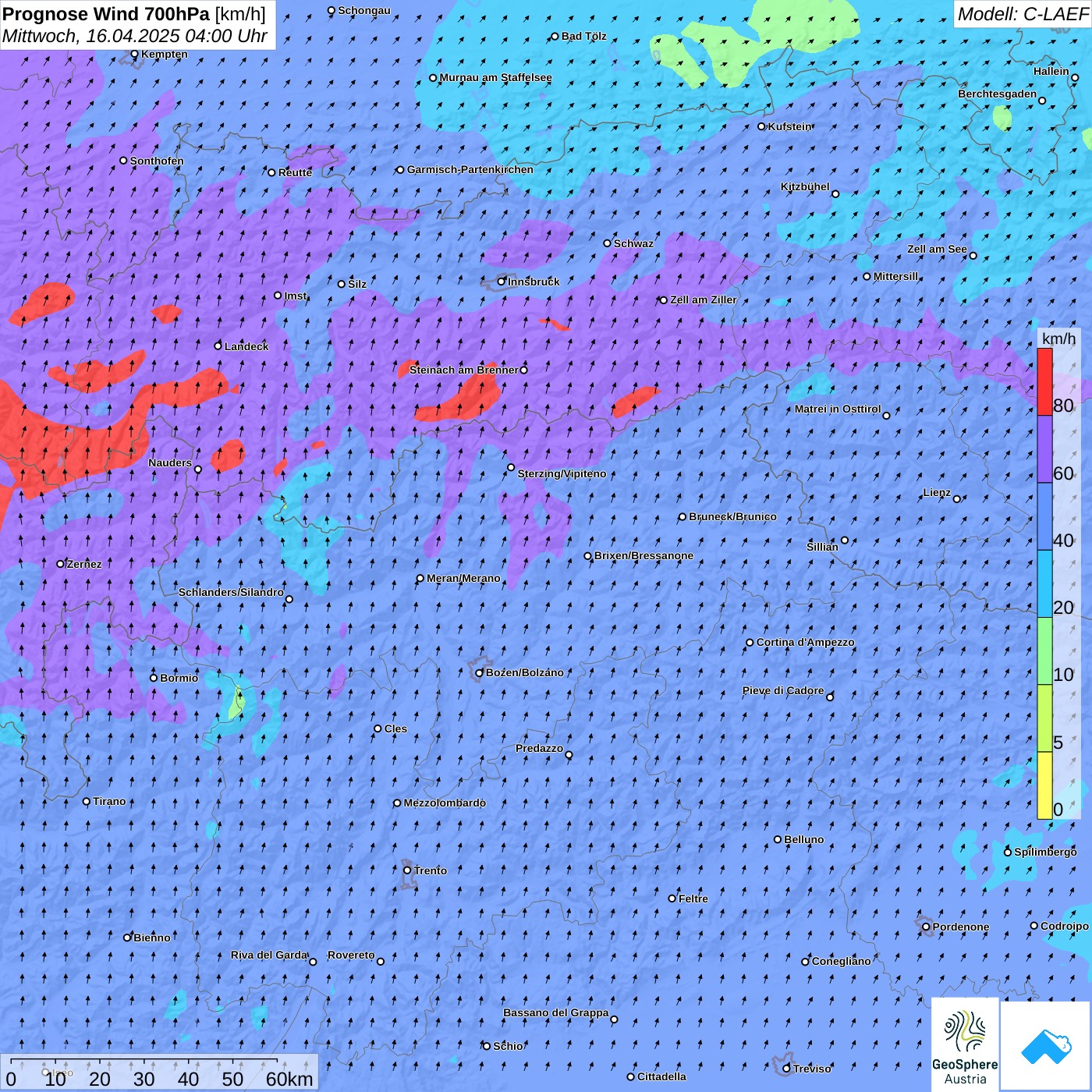Click the 'Zell am Ziller' label
Screen dimensions: 1092x1092
pyautogui.click(x=703, y=300)
